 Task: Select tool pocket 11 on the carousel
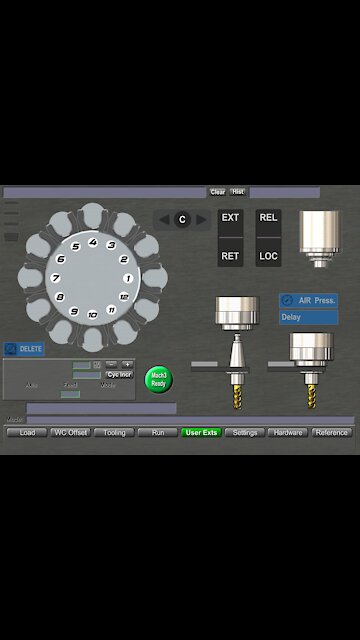(111, 310)
